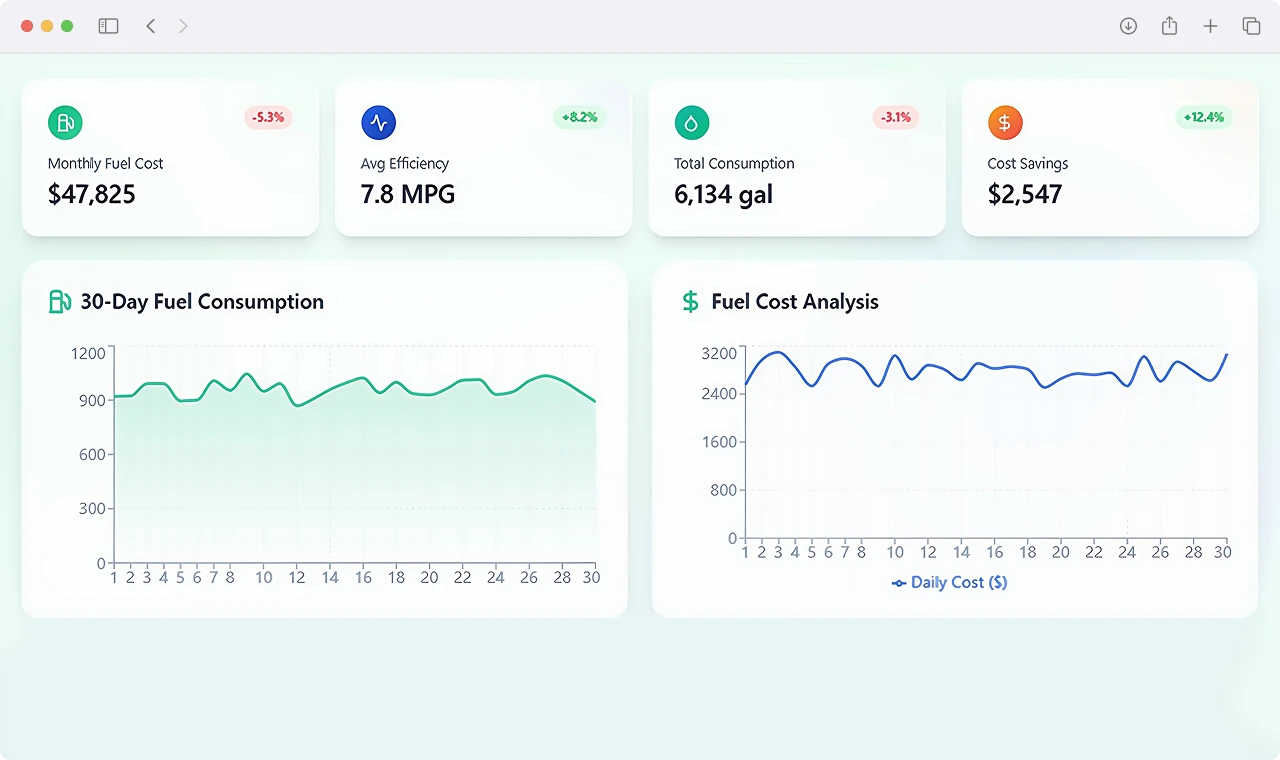
Task: Click the 1200 axis label on consumption chart
Action: click(x=88, y=352)
